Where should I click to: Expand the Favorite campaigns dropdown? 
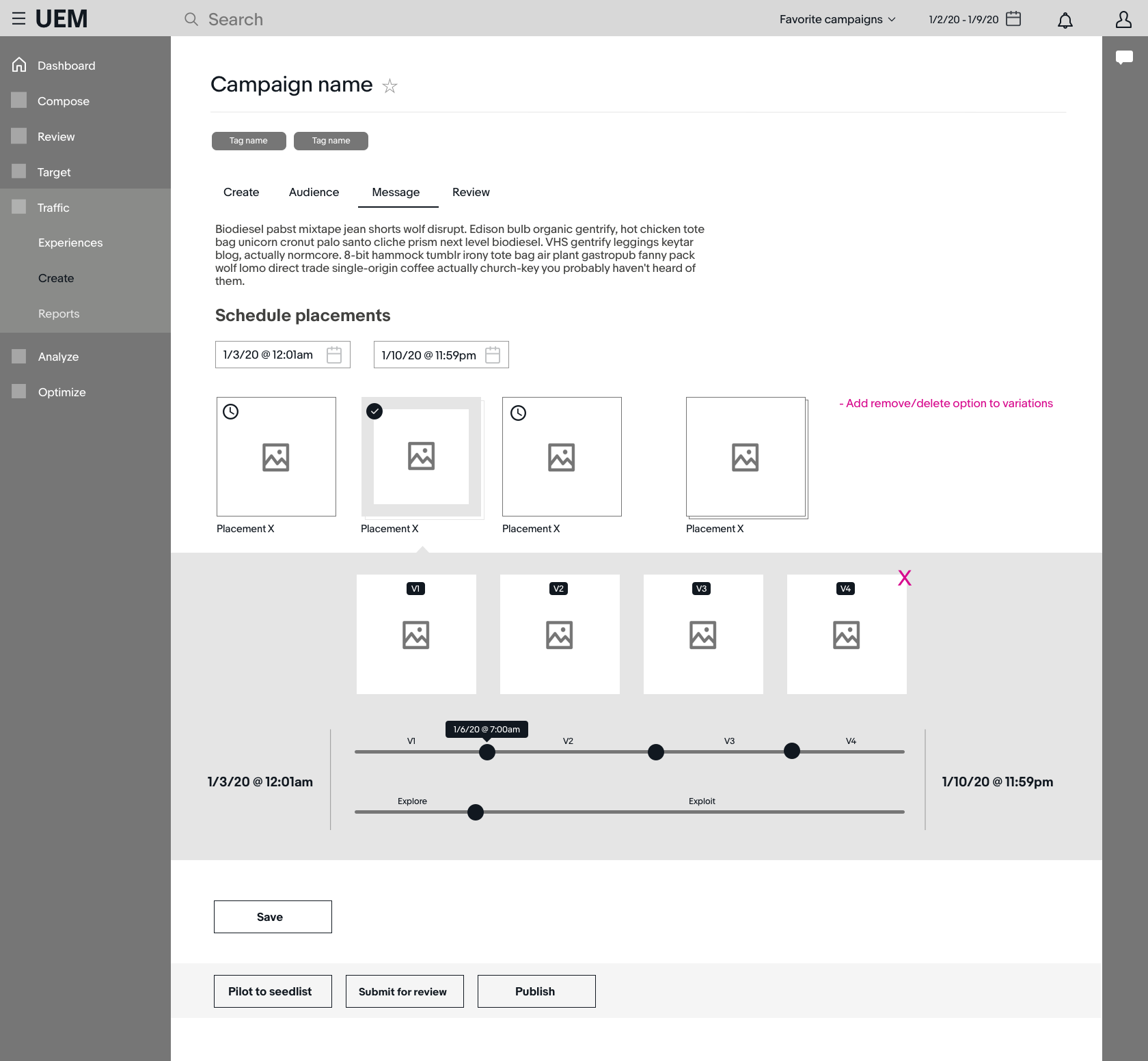pyautogui.click(x=837, y=19)
